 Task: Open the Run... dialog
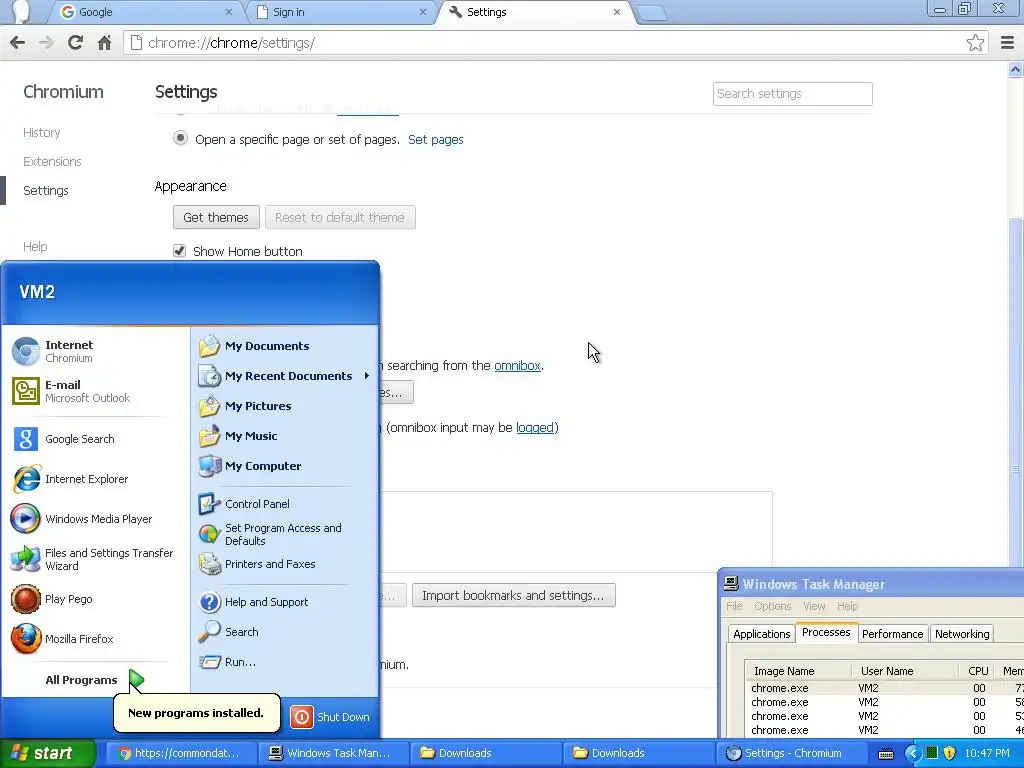pyautogui.click(x=284, y=662)
